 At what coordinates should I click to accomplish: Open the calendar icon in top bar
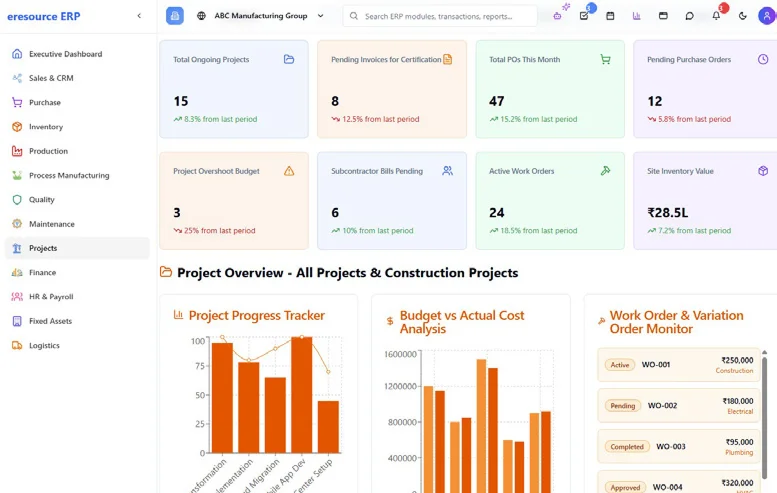coord(610,16)
